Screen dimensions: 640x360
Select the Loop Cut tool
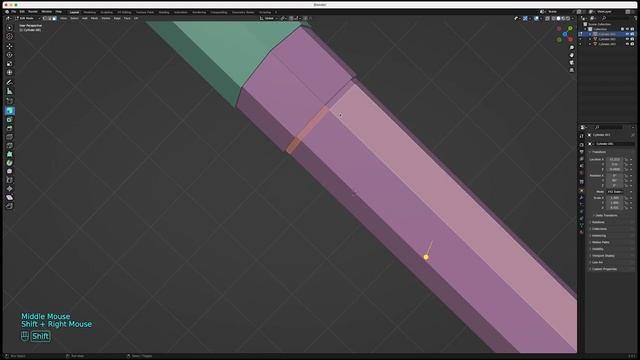pos(9,137)
